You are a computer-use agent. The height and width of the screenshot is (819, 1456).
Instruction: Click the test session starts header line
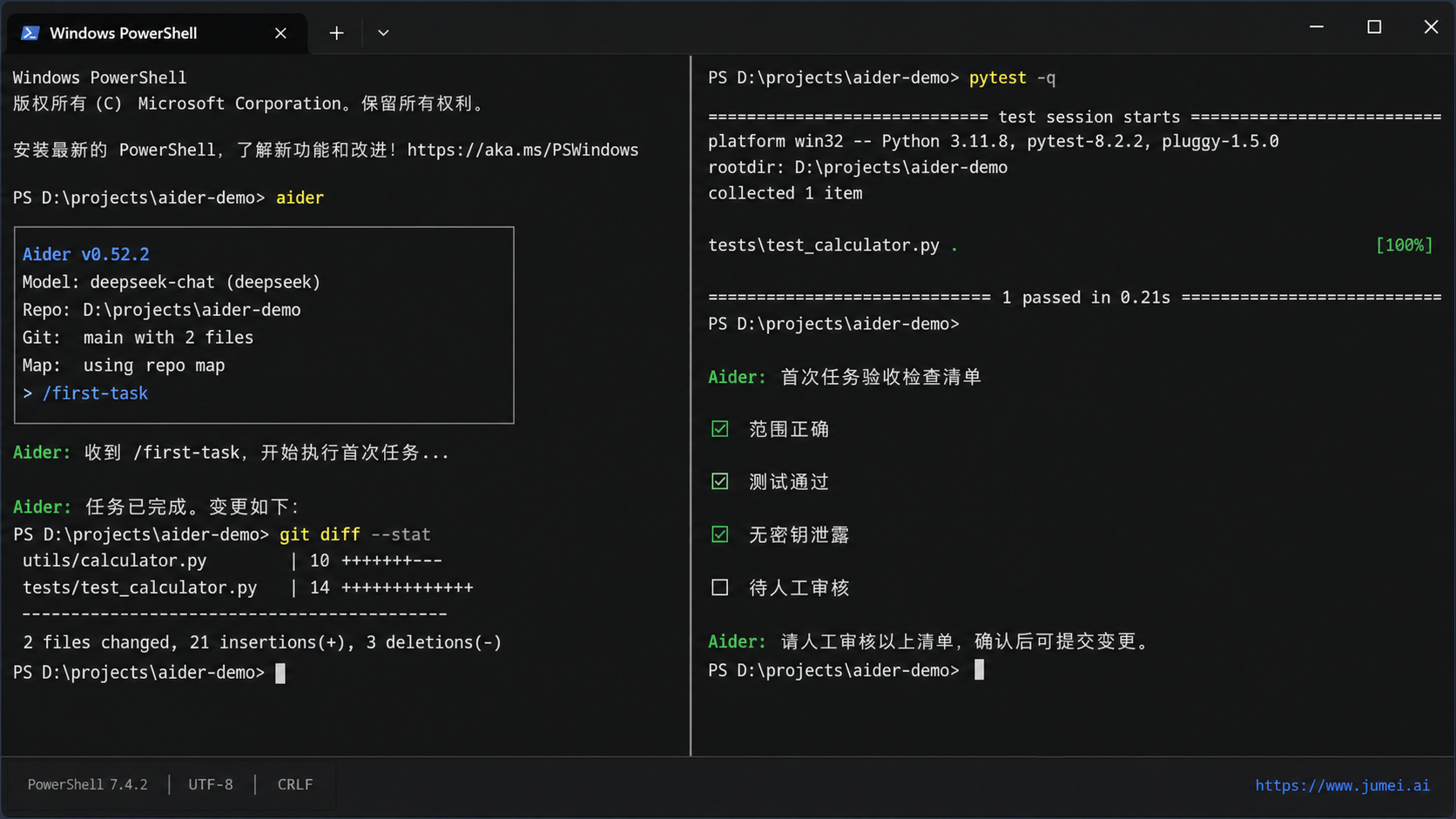tap(1075, 117)
